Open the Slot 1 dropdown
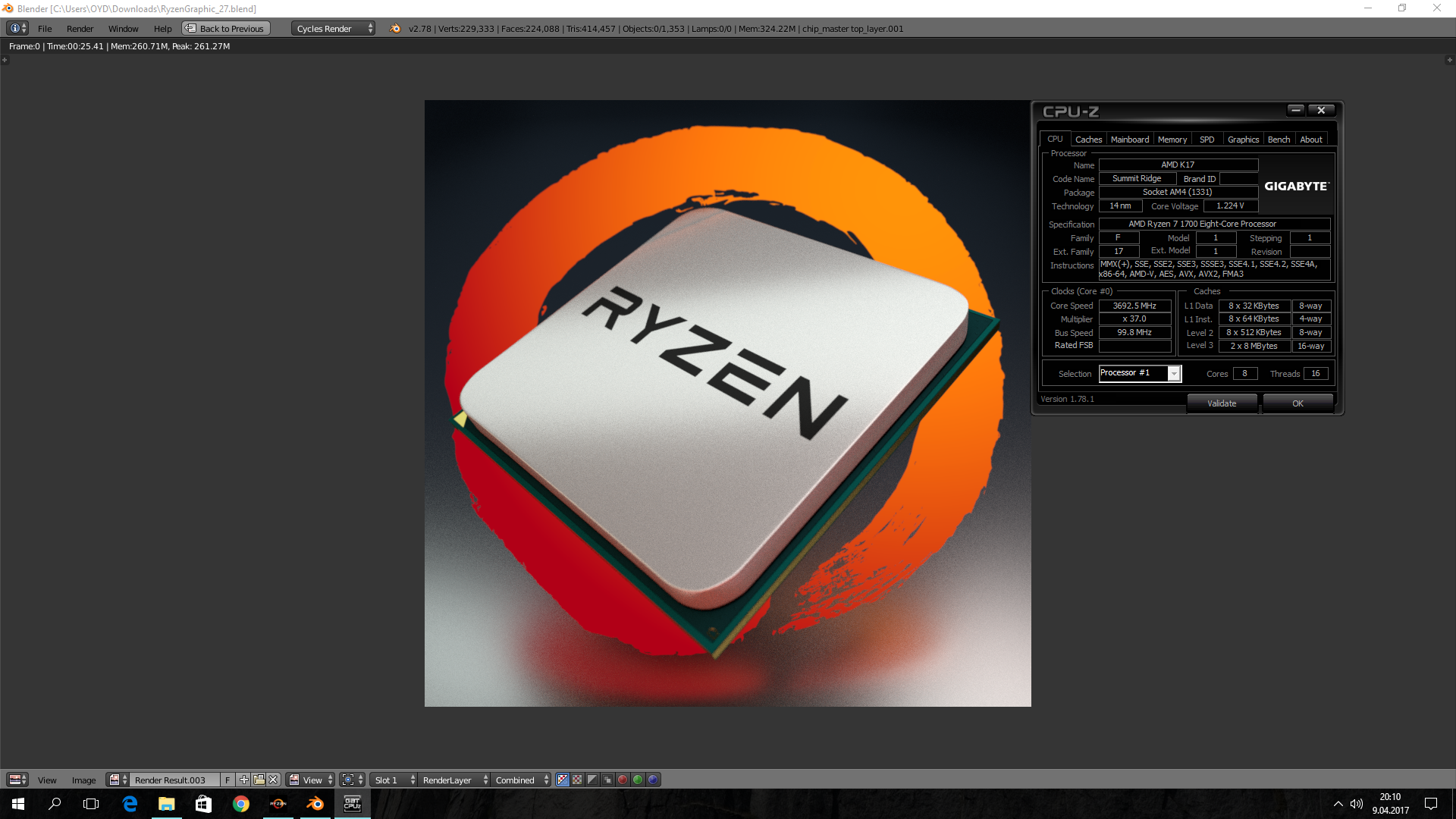The image size is (1456, 819). [394, 780]
